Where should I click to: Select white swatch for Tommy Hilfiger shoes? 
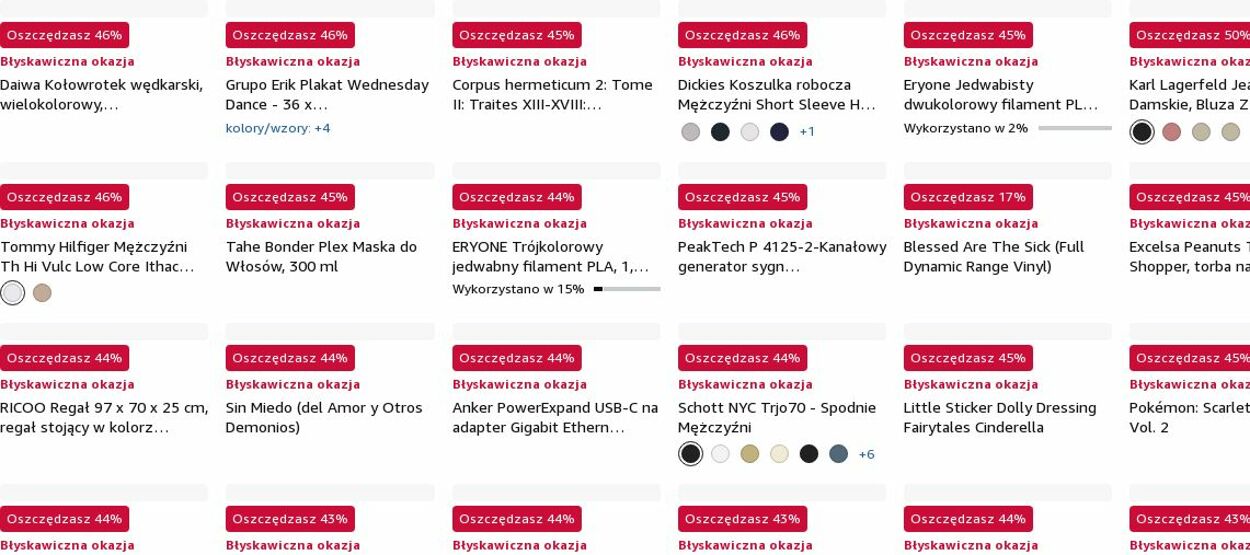12,293
